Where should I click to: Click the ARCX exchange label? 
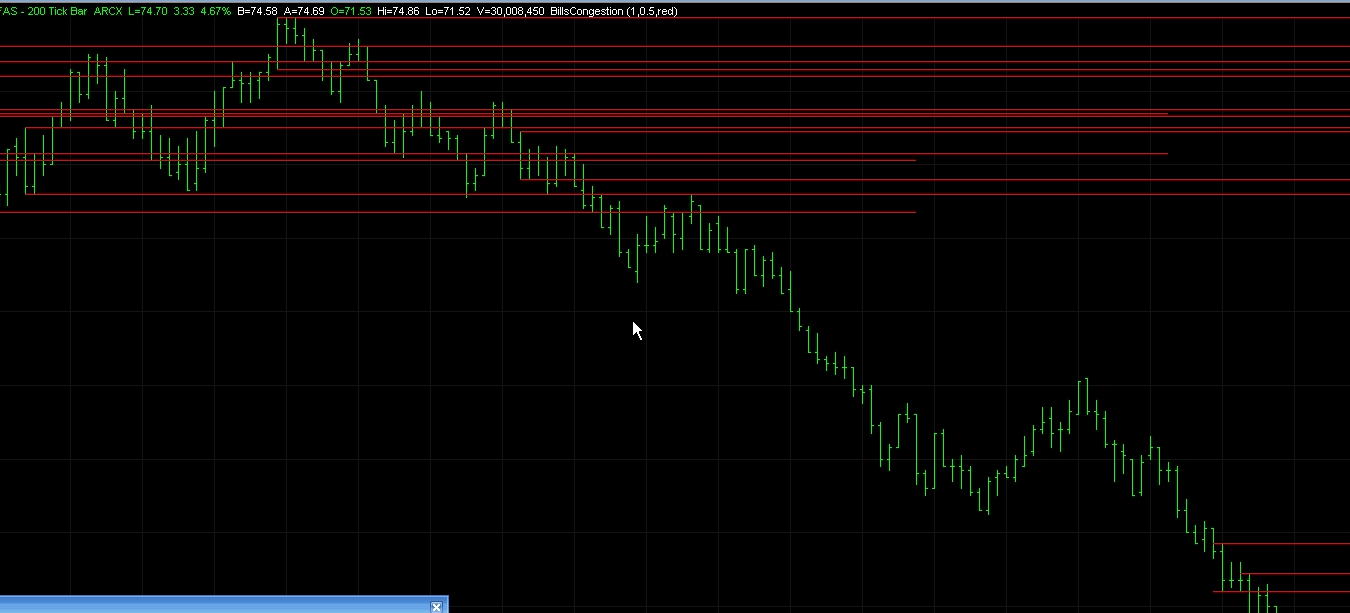tap(108, 11)
